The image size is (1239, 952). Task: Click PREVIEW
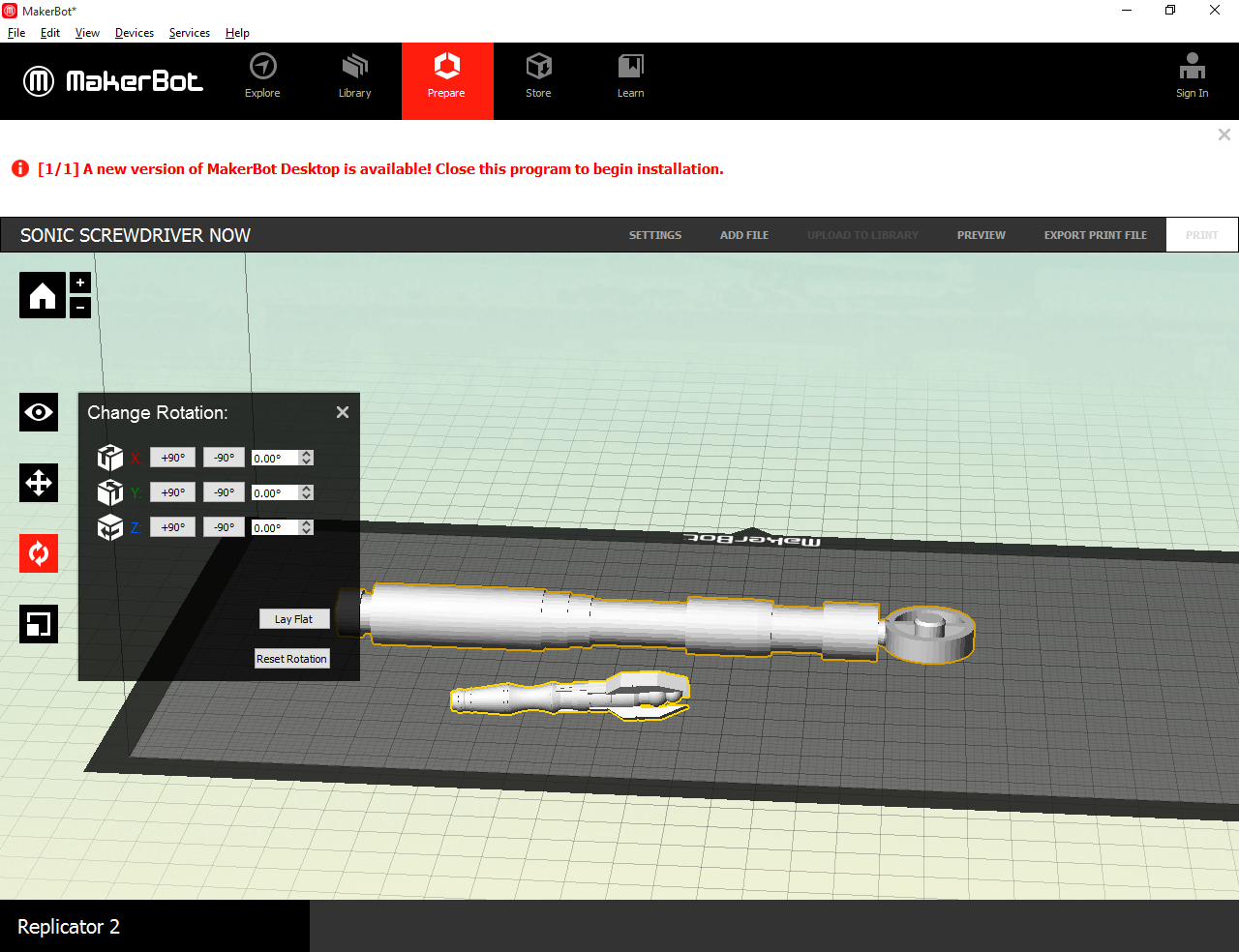coord(982,235)
